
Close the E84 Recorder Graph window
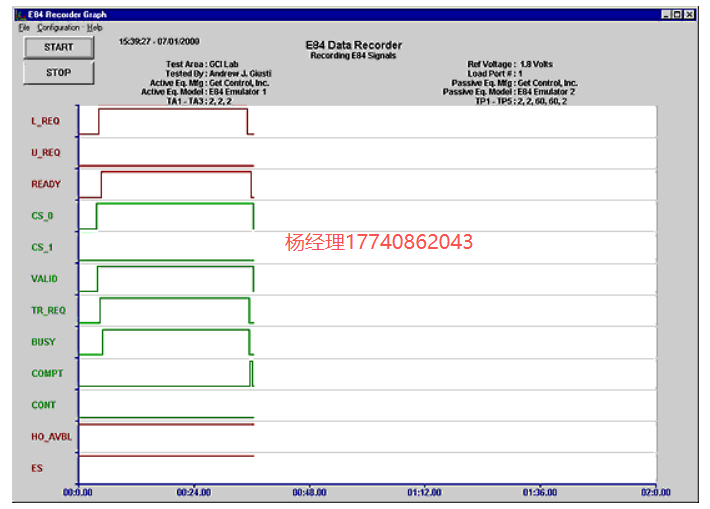point(689,15)
